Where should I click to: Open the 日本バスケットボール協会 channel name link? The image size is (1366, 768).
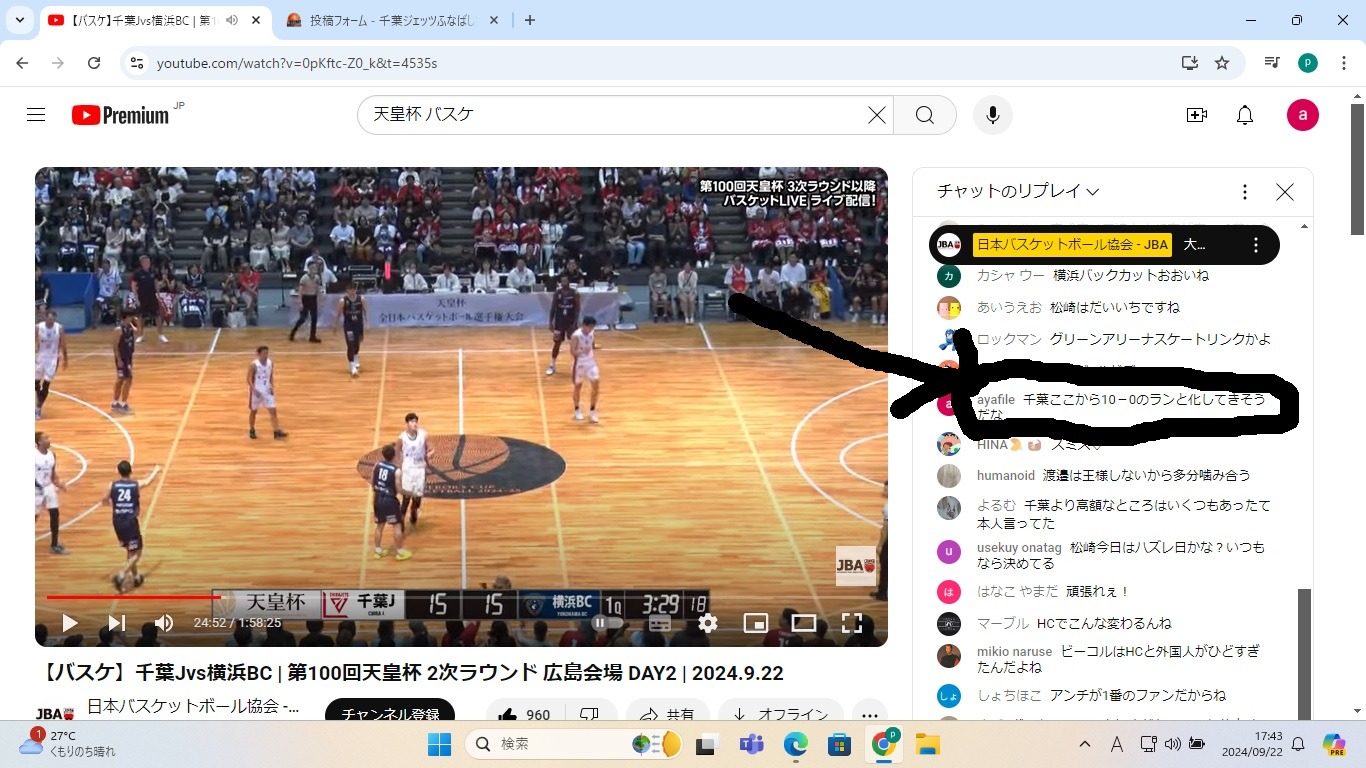(193, 706)
